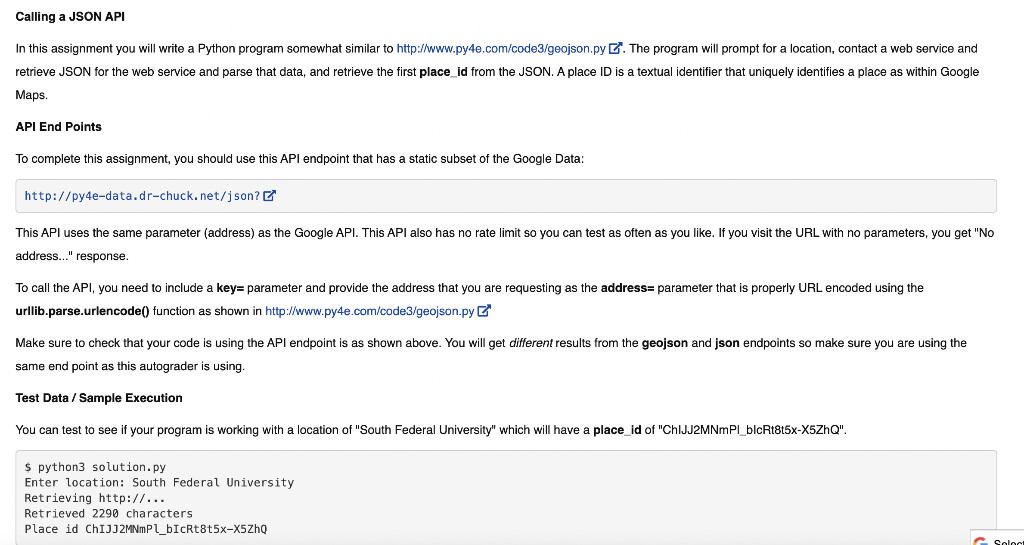Click the bold 'place_id' in first paragraph
Screen dimensions: 1024x545
(x=443, y=72)
